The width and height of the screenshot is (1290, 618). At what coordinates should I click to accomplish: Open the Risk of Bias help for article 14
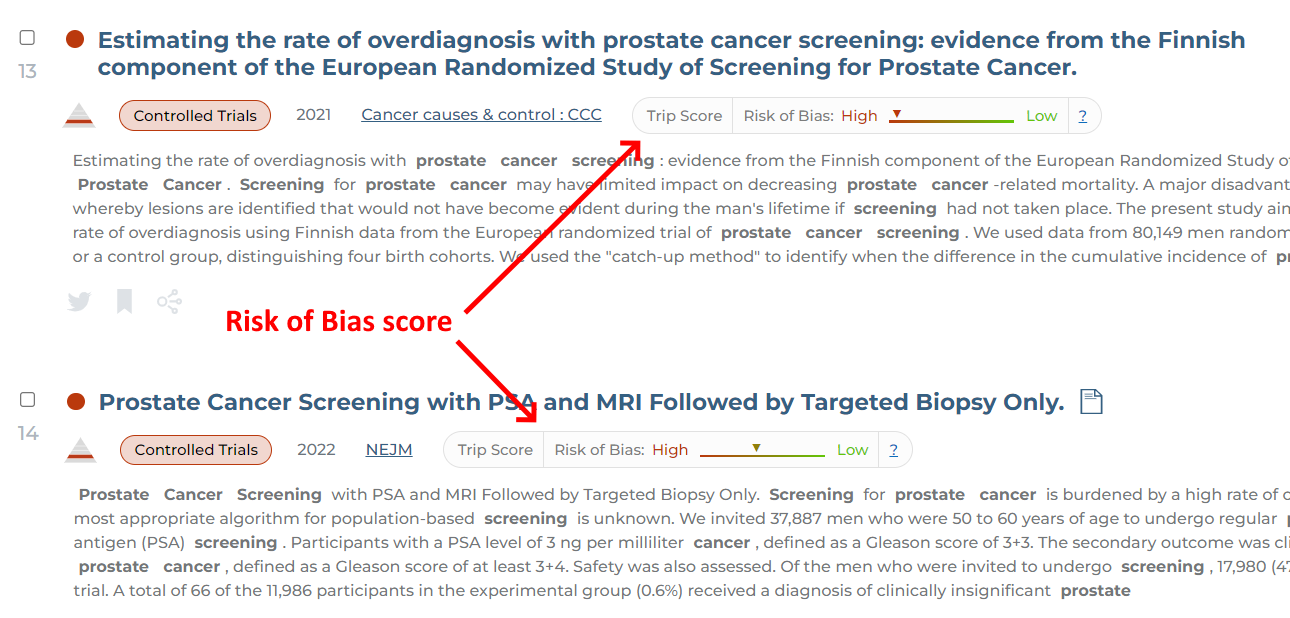click(x=893, y=449)
